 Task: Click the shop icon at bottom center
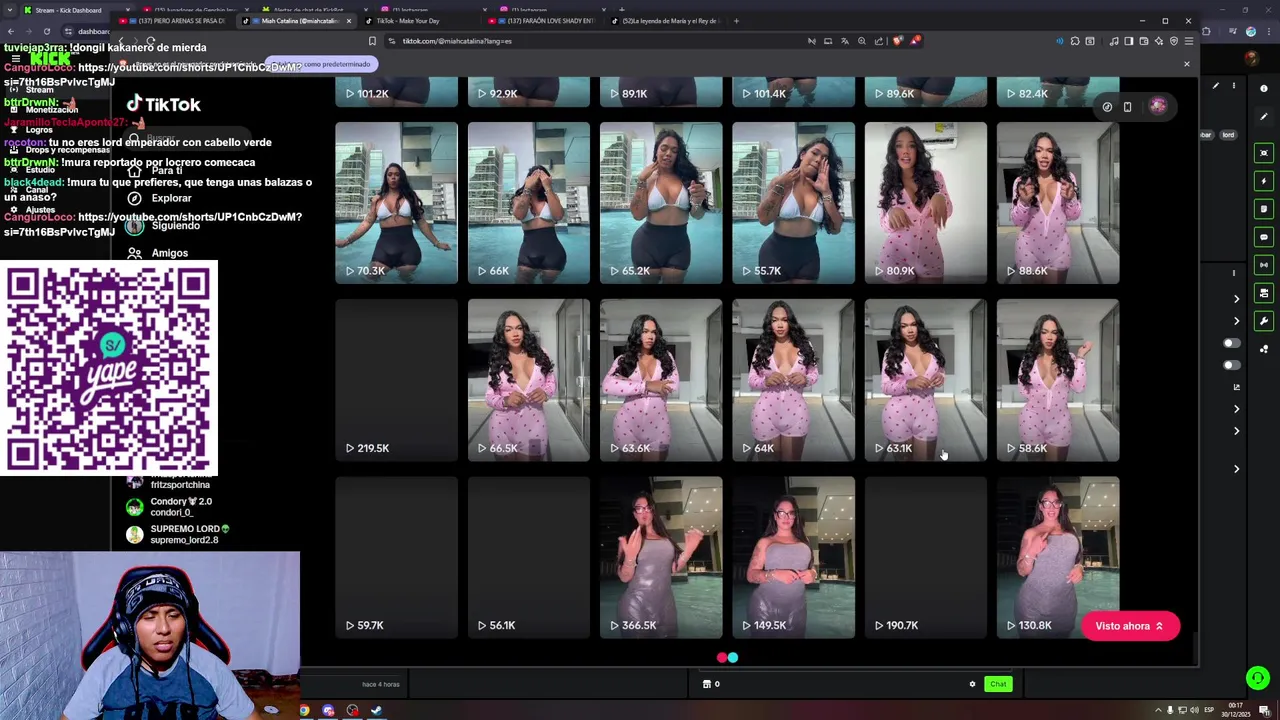(x=707, y=684)
